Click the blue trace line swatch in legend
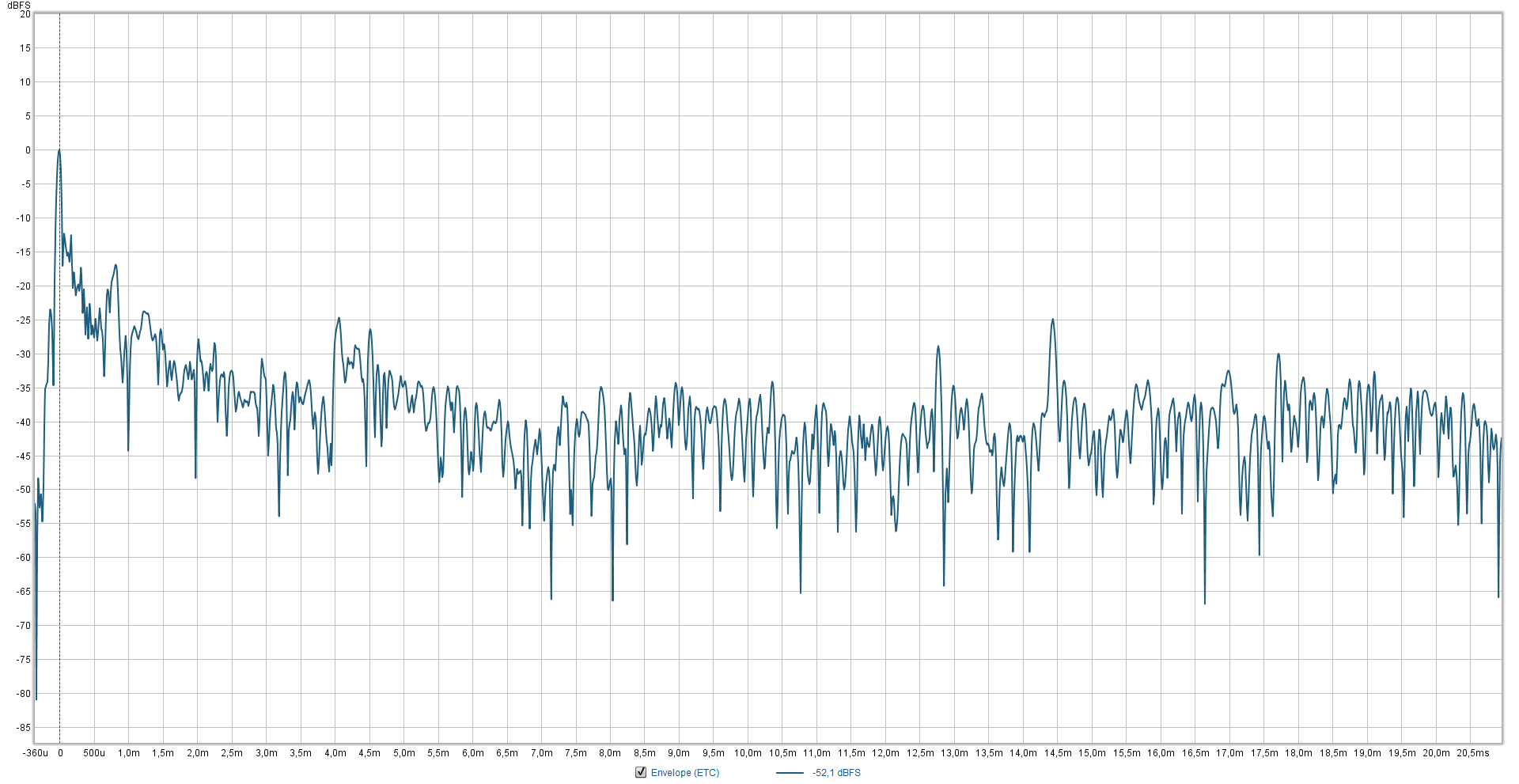The width and height of the screenshot is (1519, 784). point(790,773)
